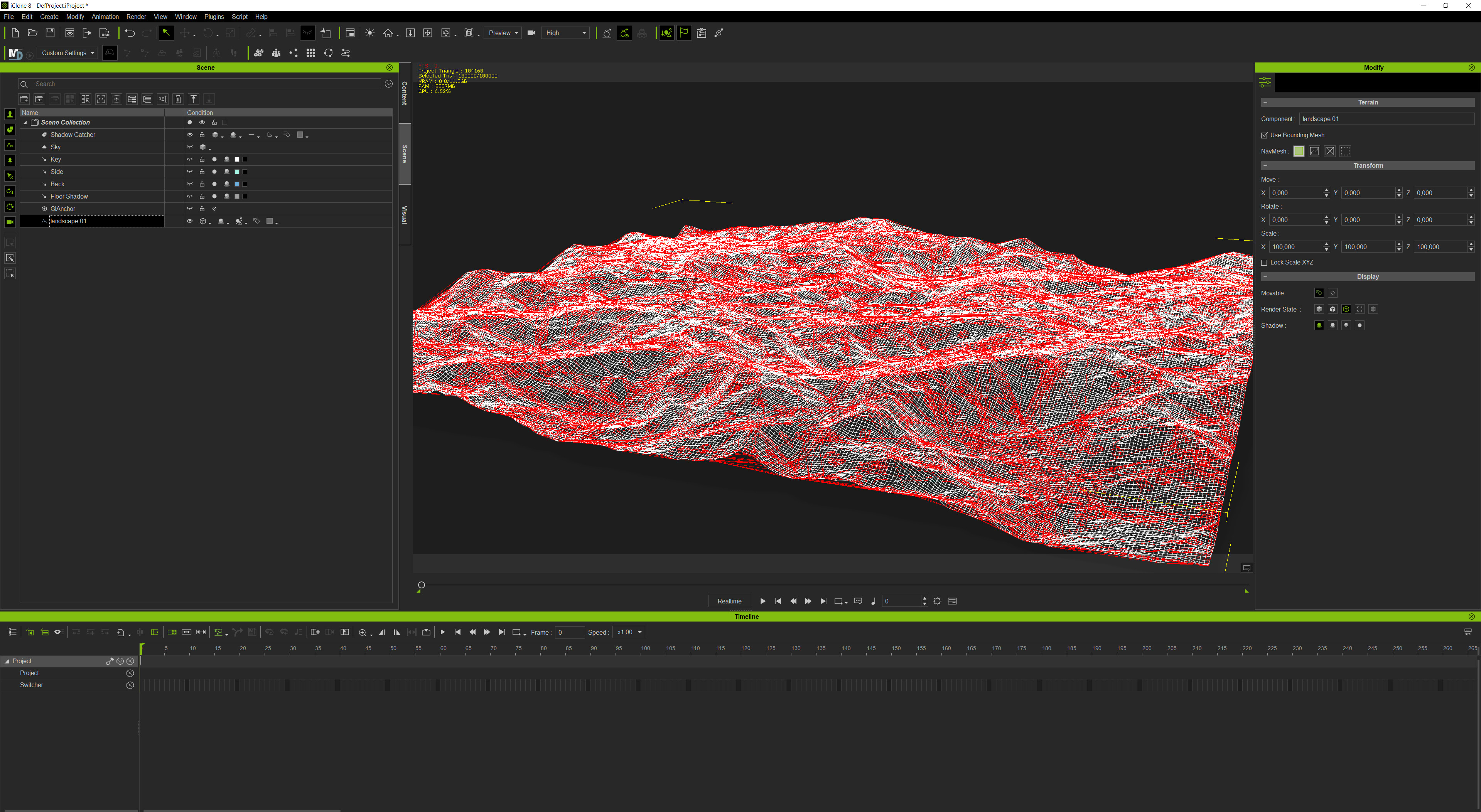Click the crowd people icon in second toolbar

(277, 53)
